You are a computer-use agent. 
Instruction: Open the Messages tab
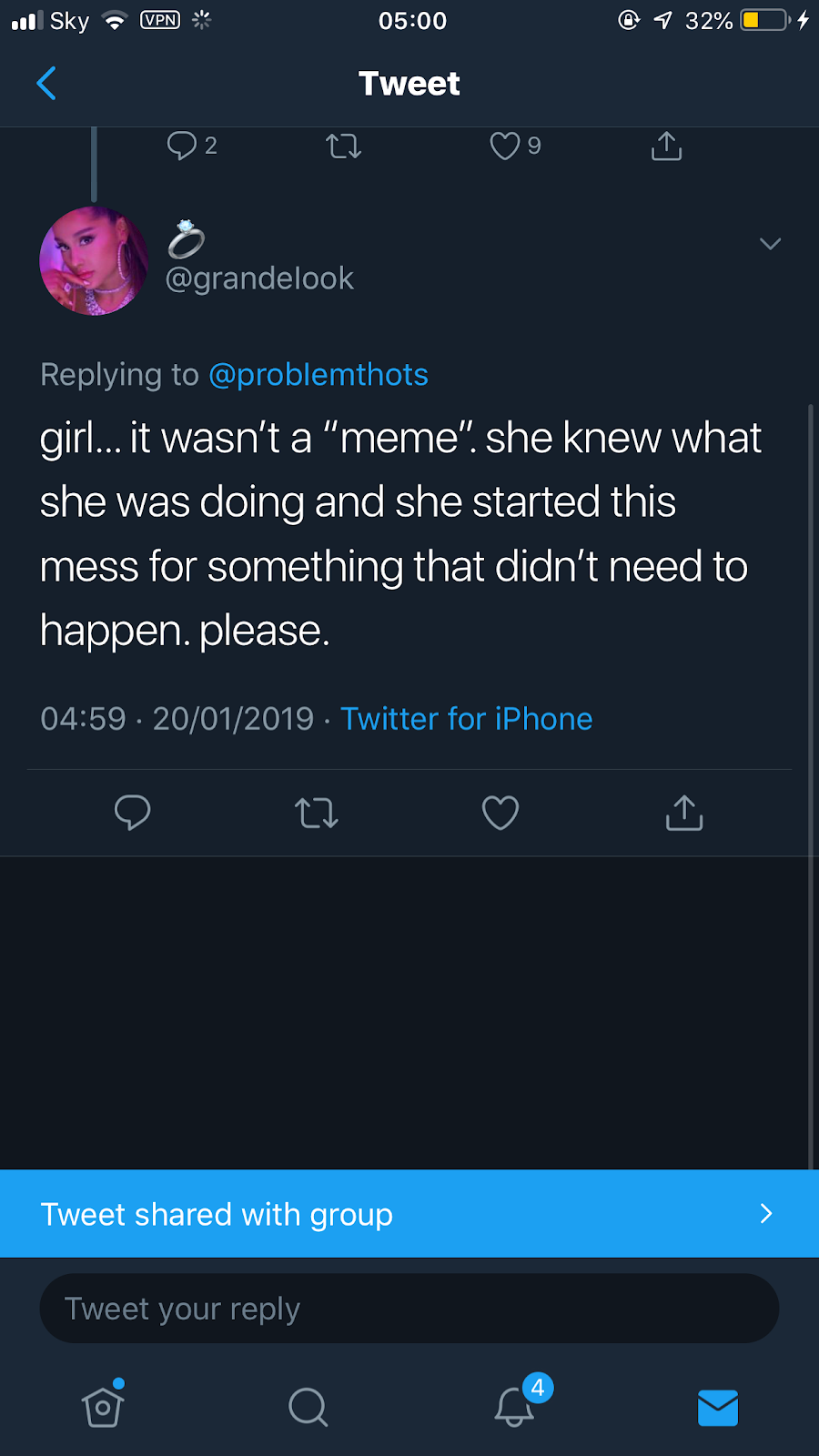[717, 1407]
